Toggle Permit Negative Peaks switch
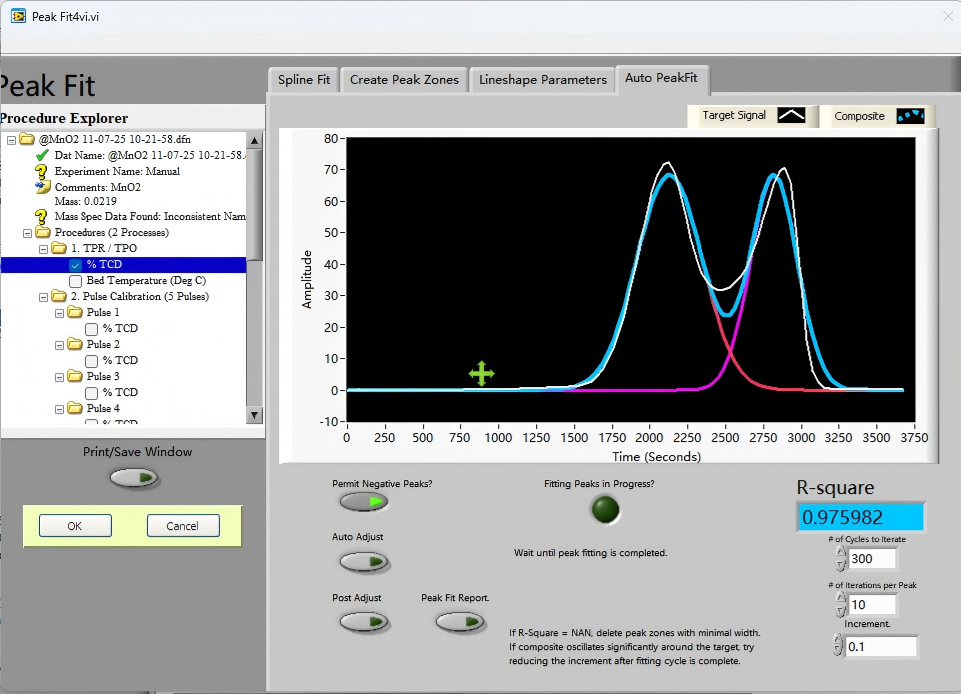This screenshot has height=694, width=961. pos(364,502)
